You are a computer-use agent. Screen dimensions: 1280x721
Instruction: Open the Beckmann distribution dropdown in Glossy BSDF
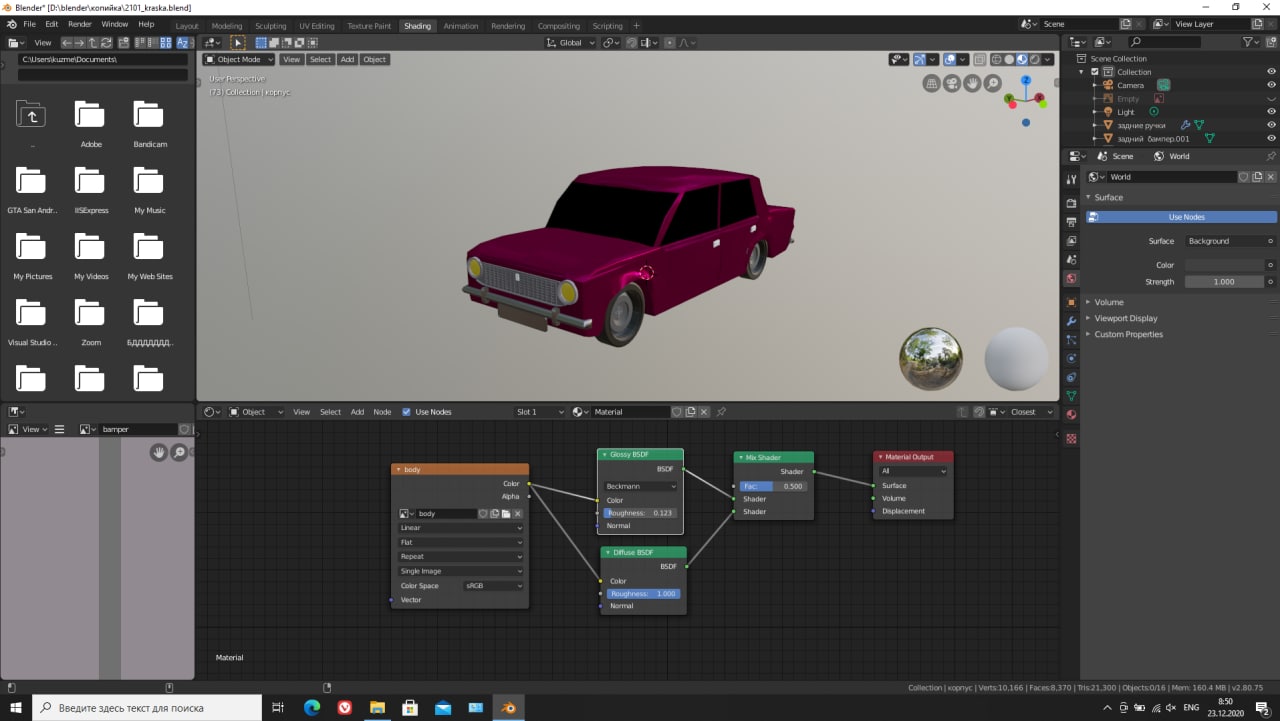click(640, 486)
